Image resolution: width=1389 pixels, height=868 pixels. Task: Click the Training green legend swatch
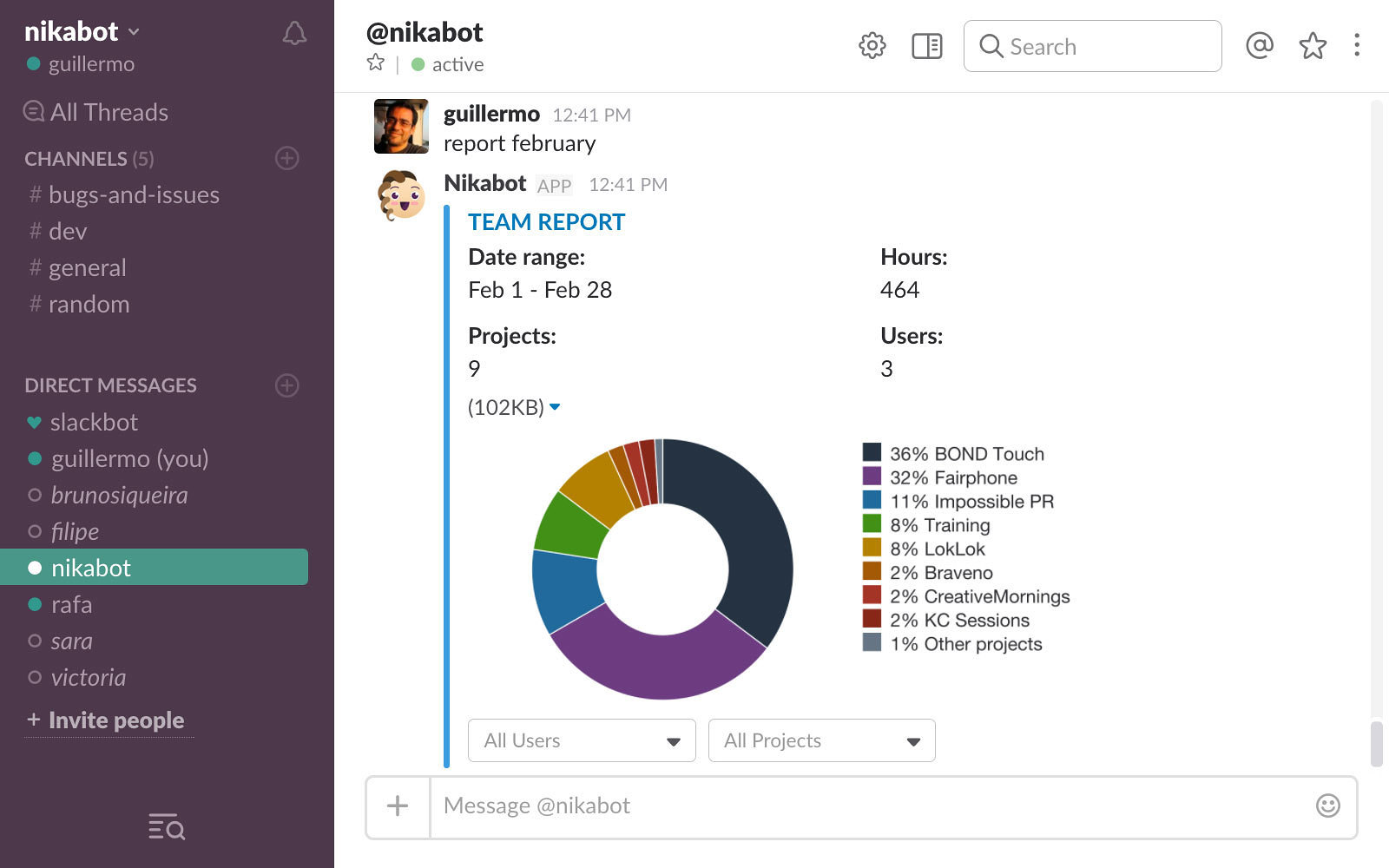872,523
